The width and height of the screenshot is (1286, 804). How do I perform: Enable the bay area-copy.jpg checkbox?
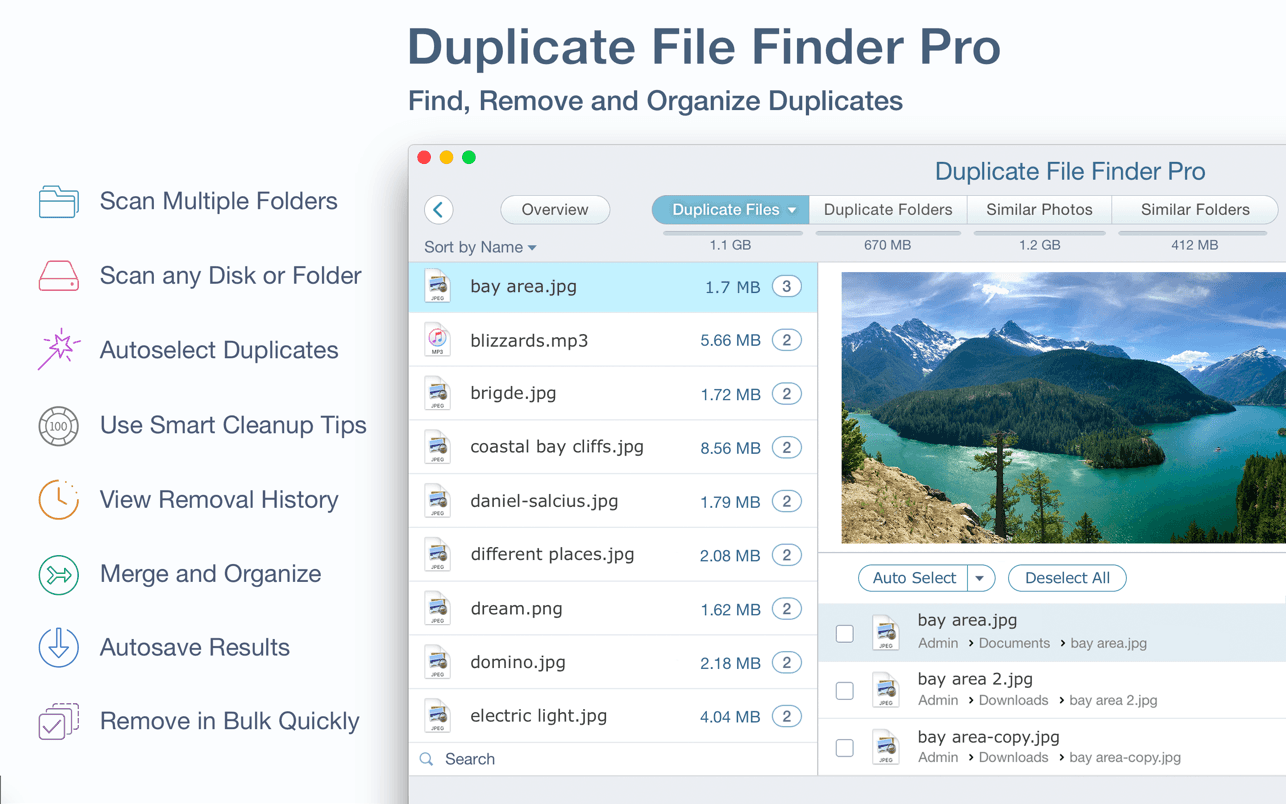845,747
